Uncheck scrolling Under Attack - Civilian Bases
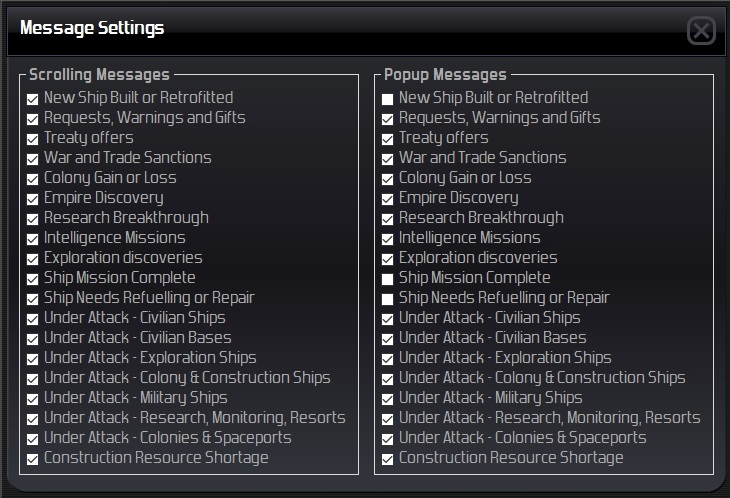 (x=33, y=339)
